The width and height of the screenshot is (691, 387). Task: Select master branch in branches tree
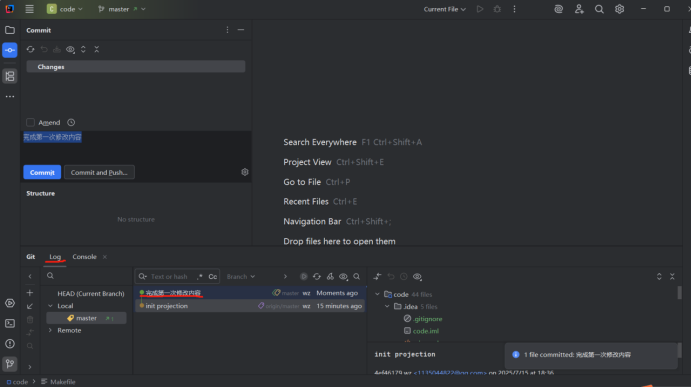(86, 318)
